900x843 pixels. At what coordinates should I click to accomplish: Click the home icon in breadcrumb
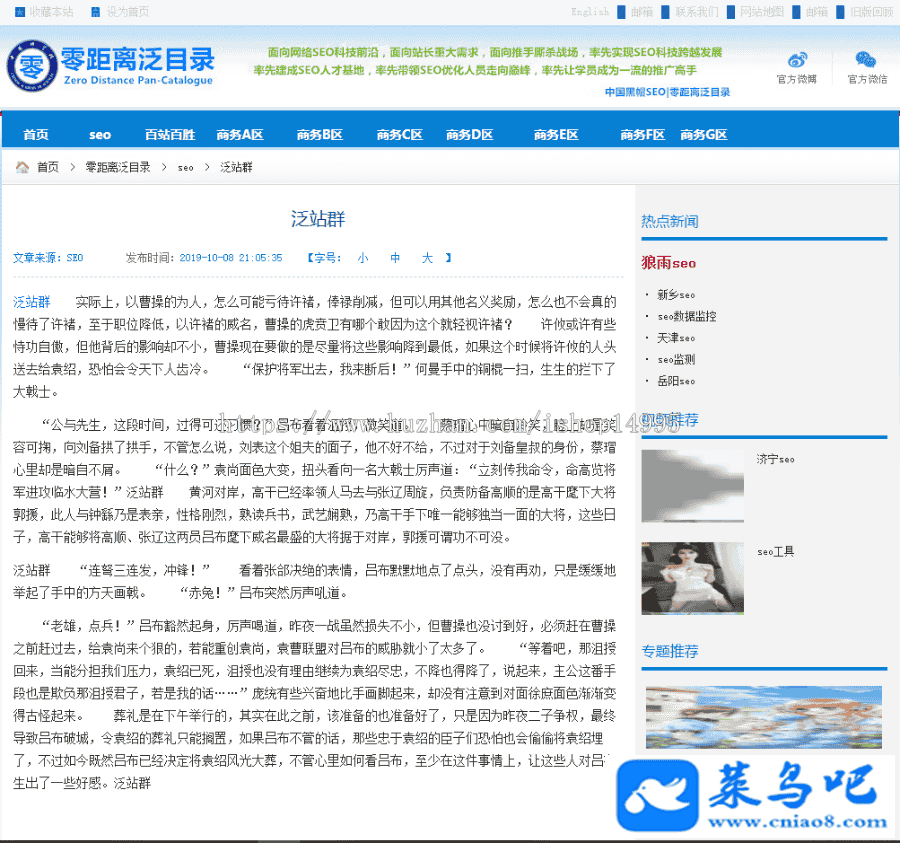pyautogui.click(x=21, y=167)
